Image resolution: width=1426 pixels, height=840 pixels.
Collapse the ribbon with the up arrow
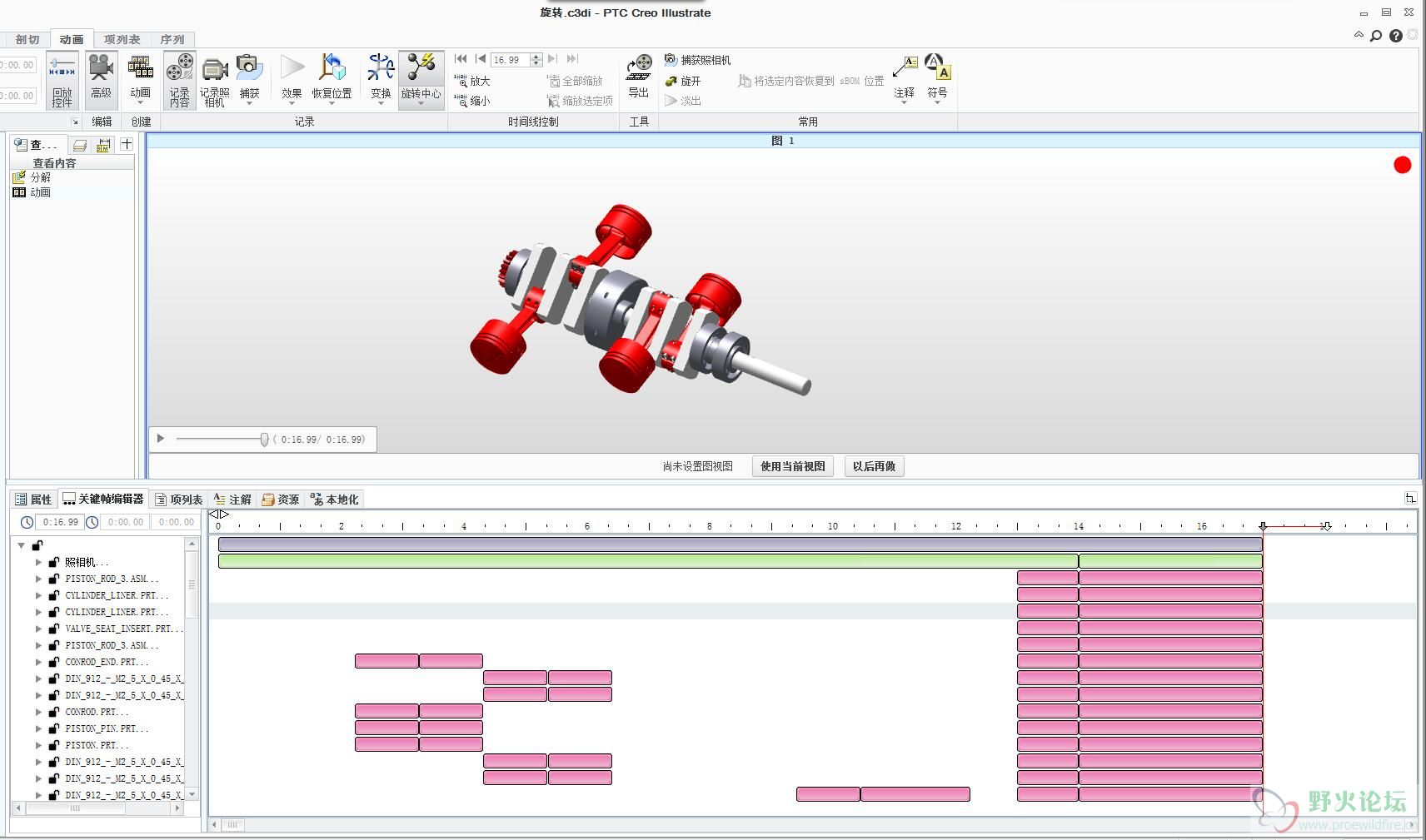[1359, 35]
